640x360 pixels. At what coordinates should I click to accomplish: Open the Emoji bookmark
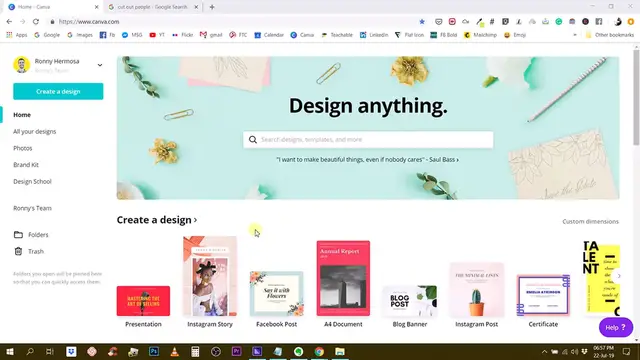pyautogui.click(x=515, y=35)
